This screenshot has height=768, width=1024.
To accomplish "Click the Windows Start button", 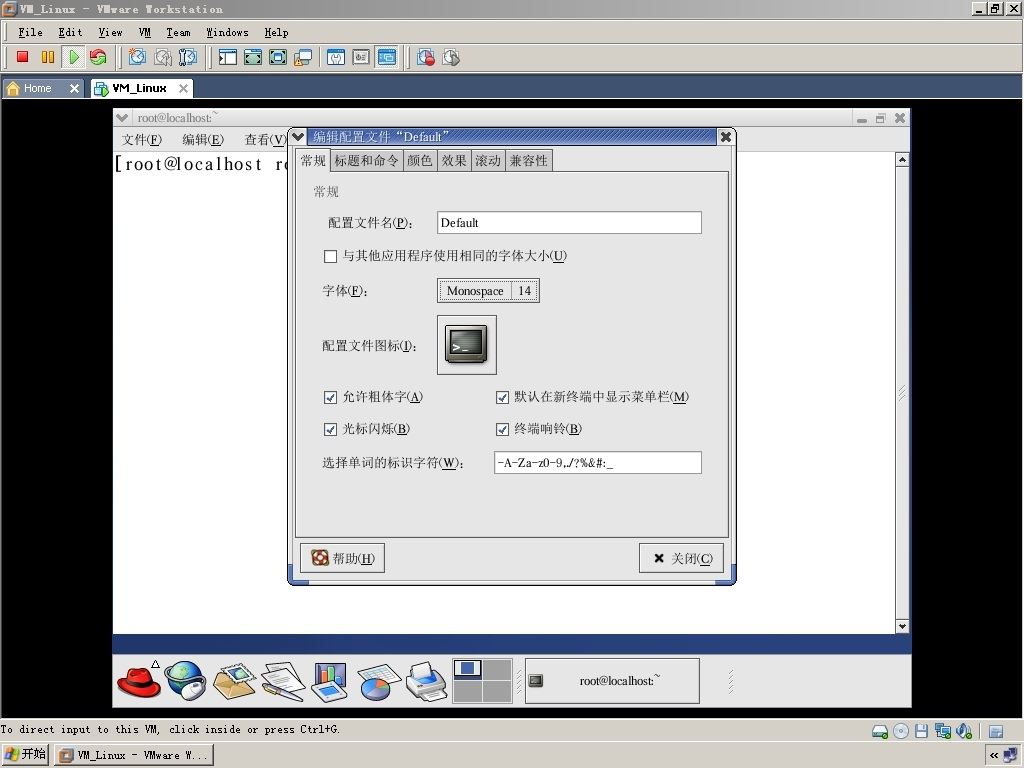I will pyautogui.click(x=25, y=755).
